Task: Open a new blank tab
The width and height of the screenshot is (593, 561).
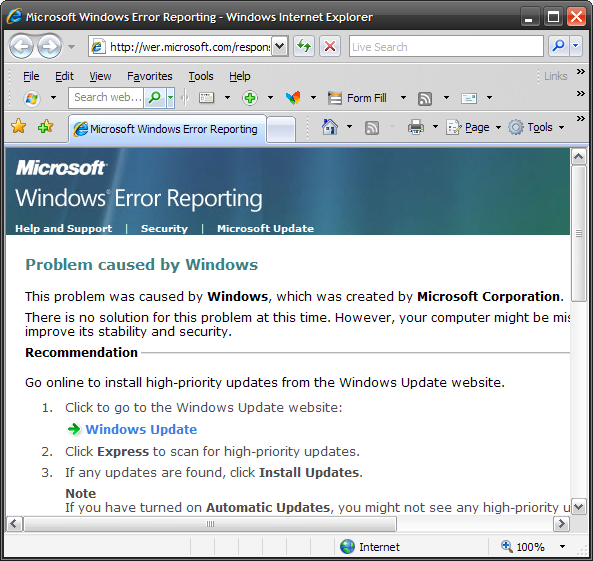Action: click(281, 129)
